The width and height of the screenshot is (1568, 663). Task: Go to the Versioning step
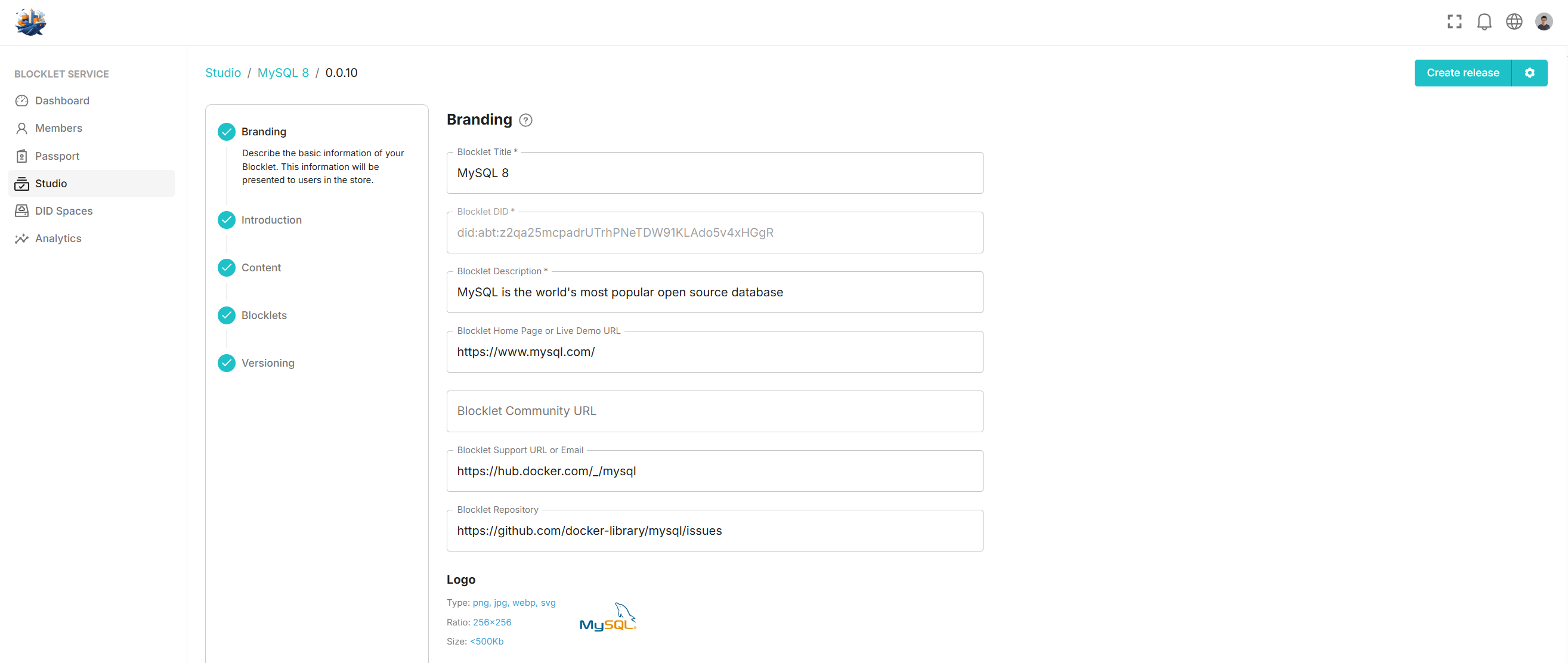point(268,363)
